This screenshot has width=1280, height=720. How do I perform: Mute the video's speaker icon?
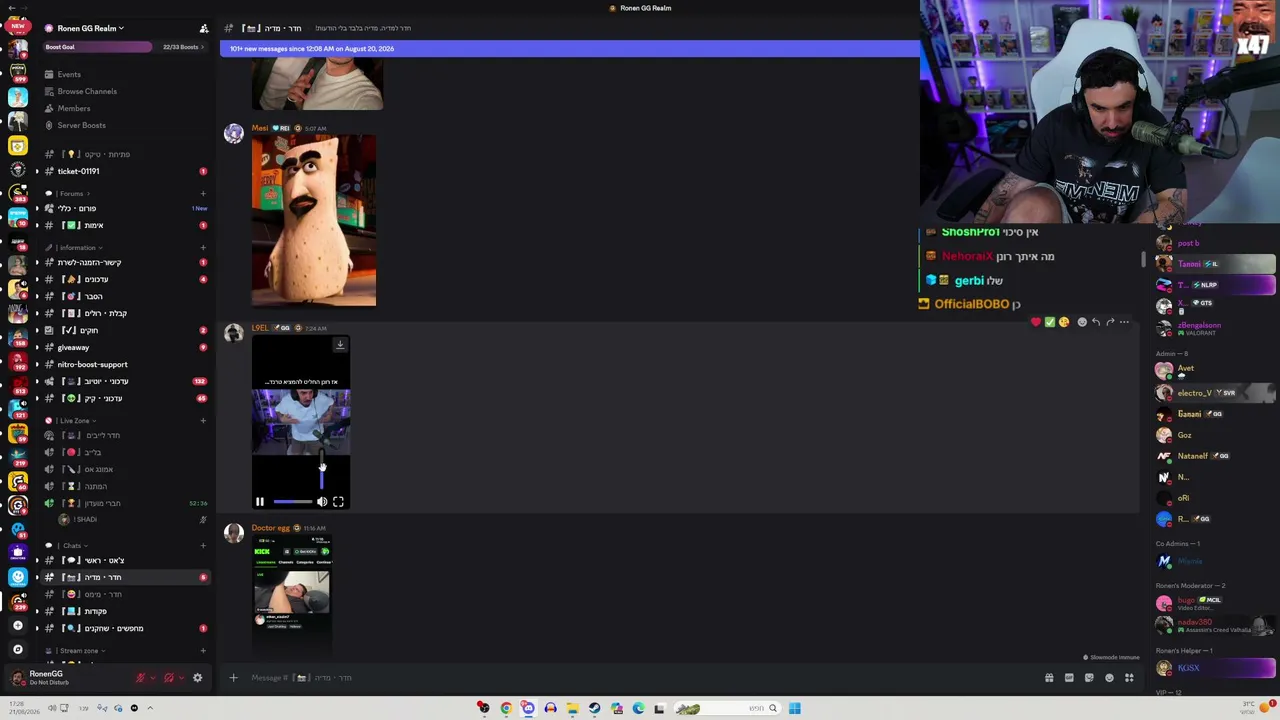pos(322,502)
